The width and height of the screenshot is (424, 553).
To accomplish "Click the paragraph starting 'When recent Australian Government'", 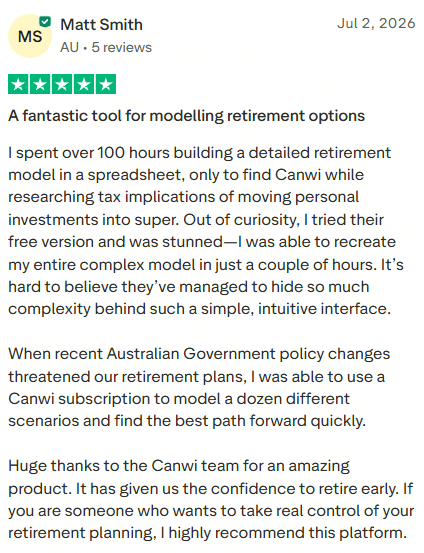I will 199,387.
